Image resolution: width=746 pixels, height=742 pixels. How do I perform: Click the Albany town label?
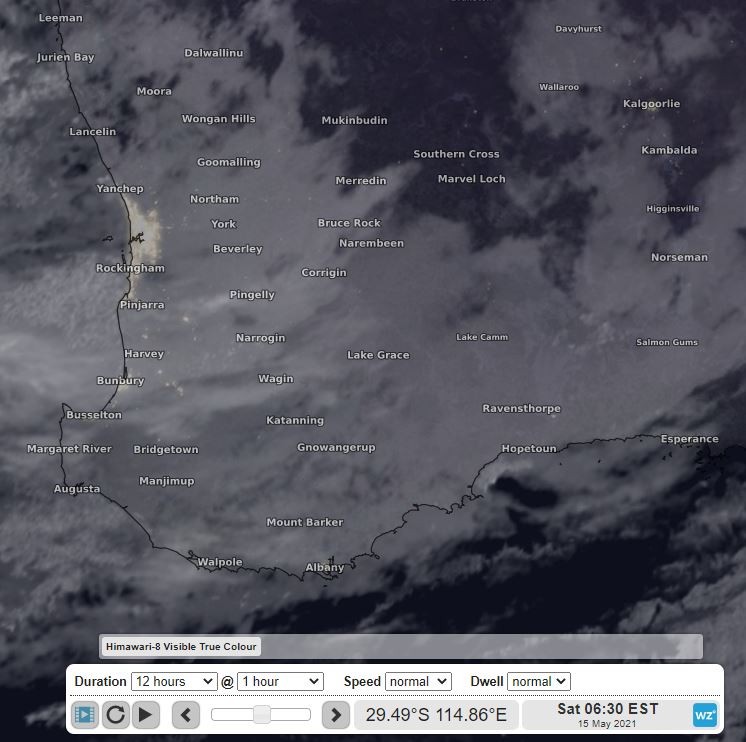pos(324,568)
